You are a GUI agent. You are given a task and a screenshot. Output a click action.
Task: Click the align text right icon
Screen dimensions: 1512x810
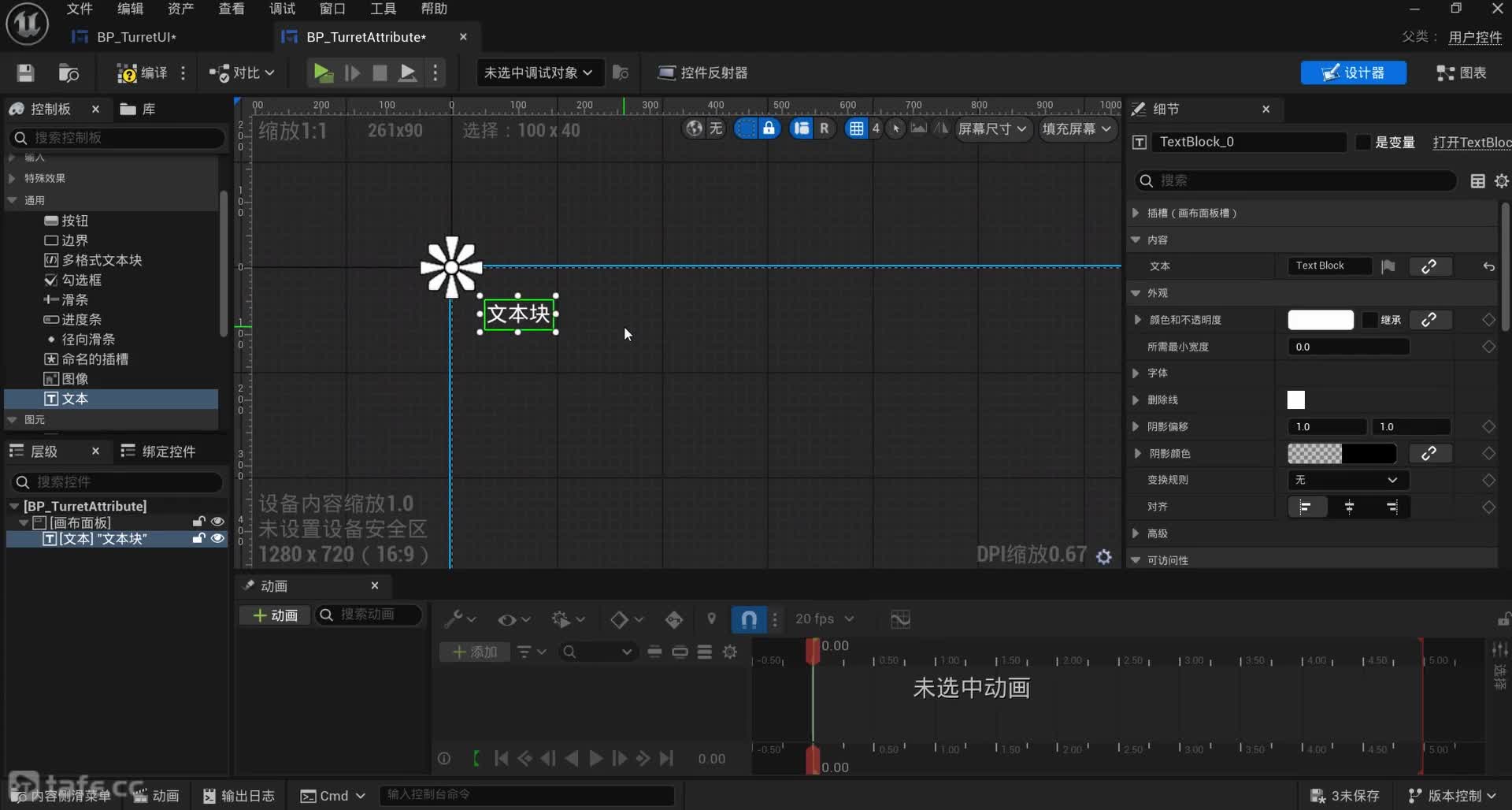click(1392, 507)
